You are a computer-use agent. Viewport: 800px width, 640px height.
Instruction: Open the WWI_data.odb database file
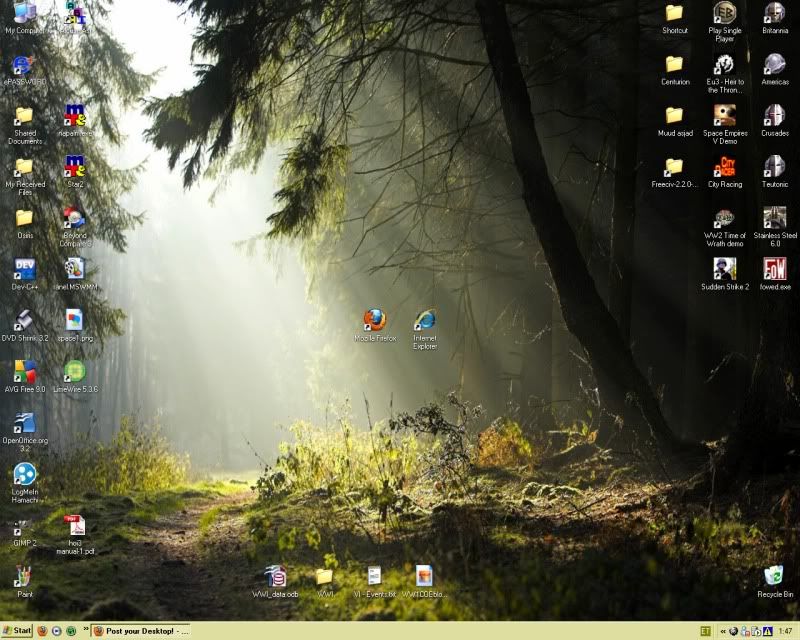(276, 582)
